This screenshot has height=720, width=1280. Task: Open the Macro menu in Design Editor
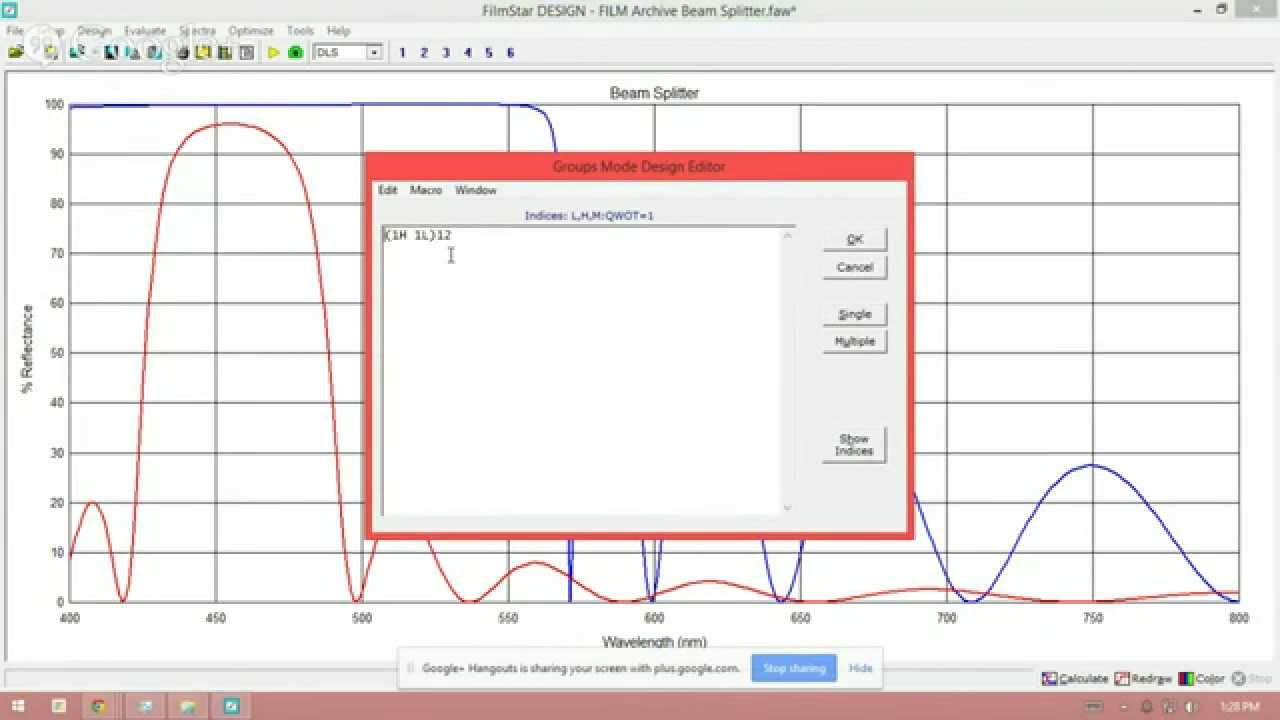426,190
